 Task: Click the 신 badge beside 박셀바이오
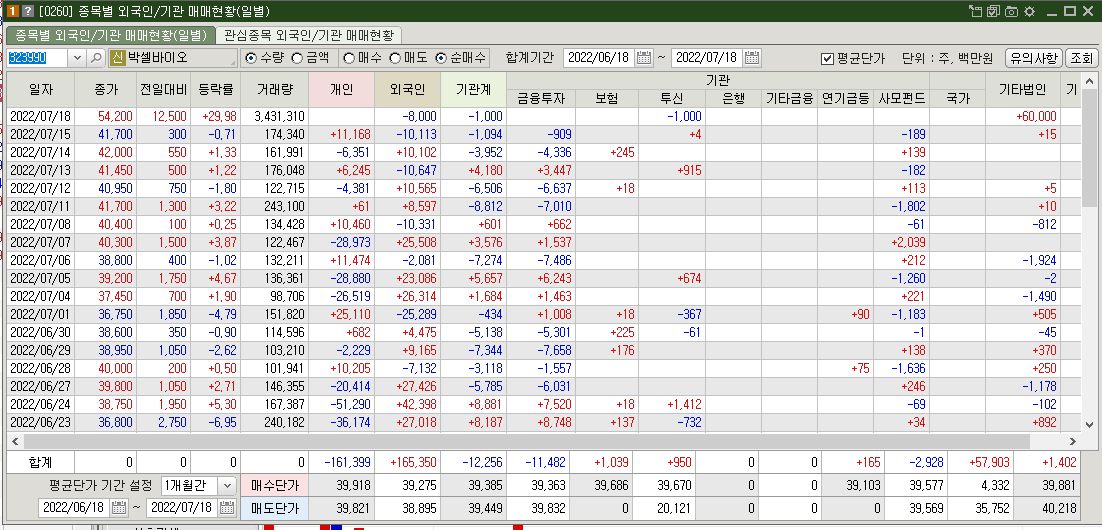117,58
